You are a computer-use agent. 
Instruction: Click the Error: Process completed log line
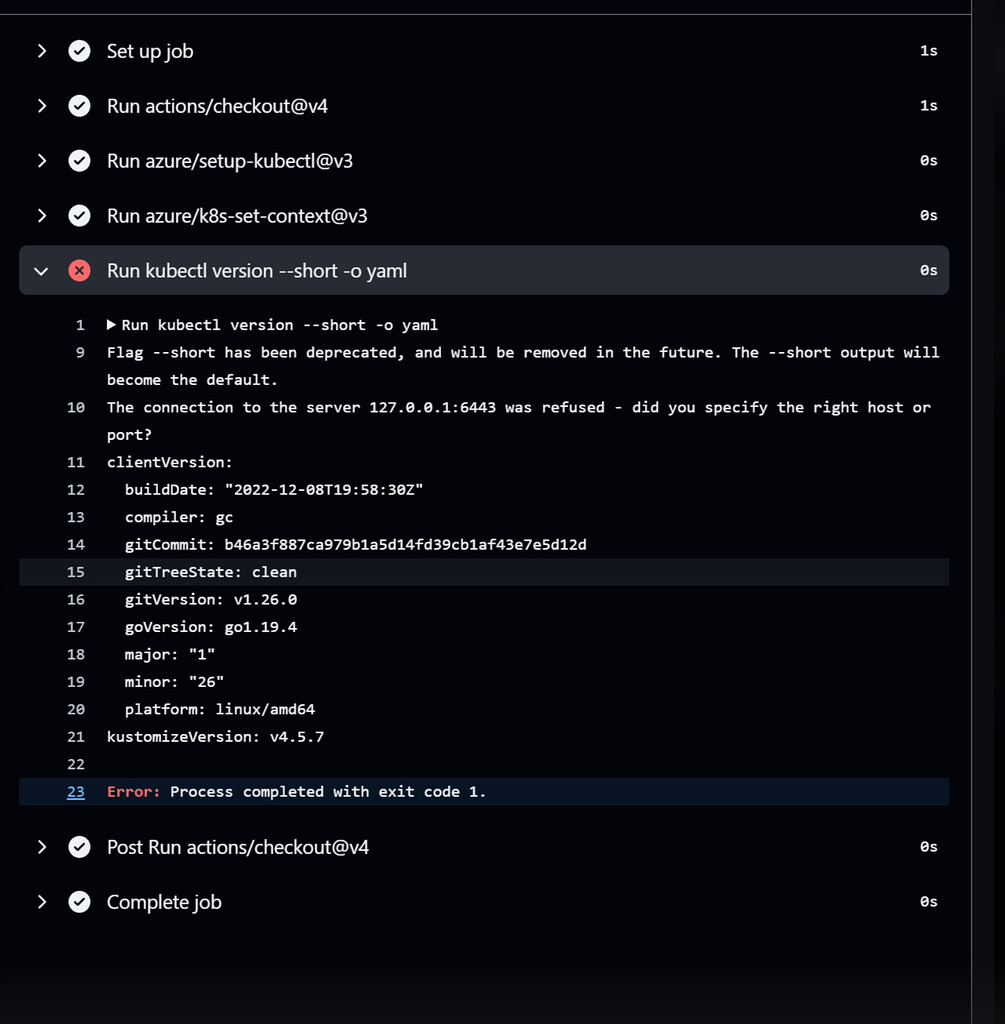pyautogui.click(x=296, y=792)
